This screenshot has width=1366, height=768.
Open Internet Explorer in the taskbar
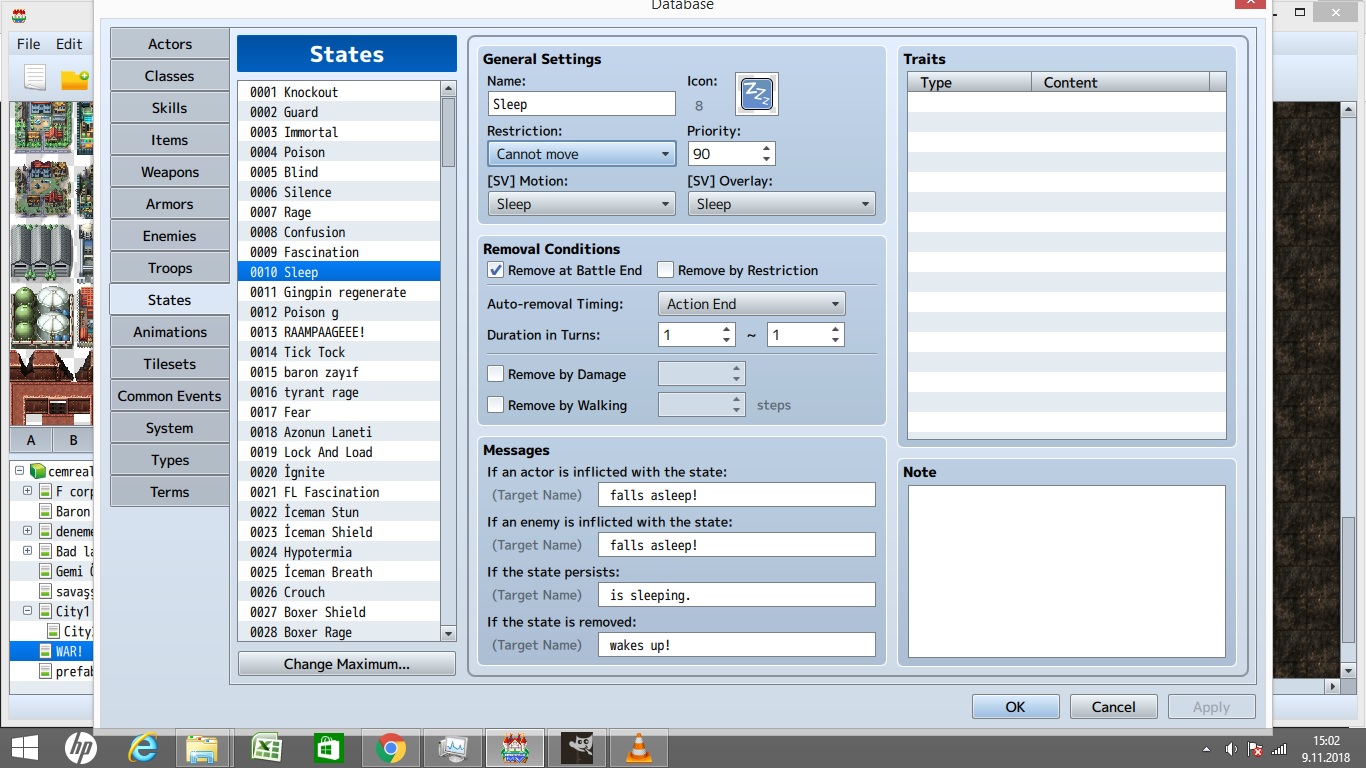143,748
